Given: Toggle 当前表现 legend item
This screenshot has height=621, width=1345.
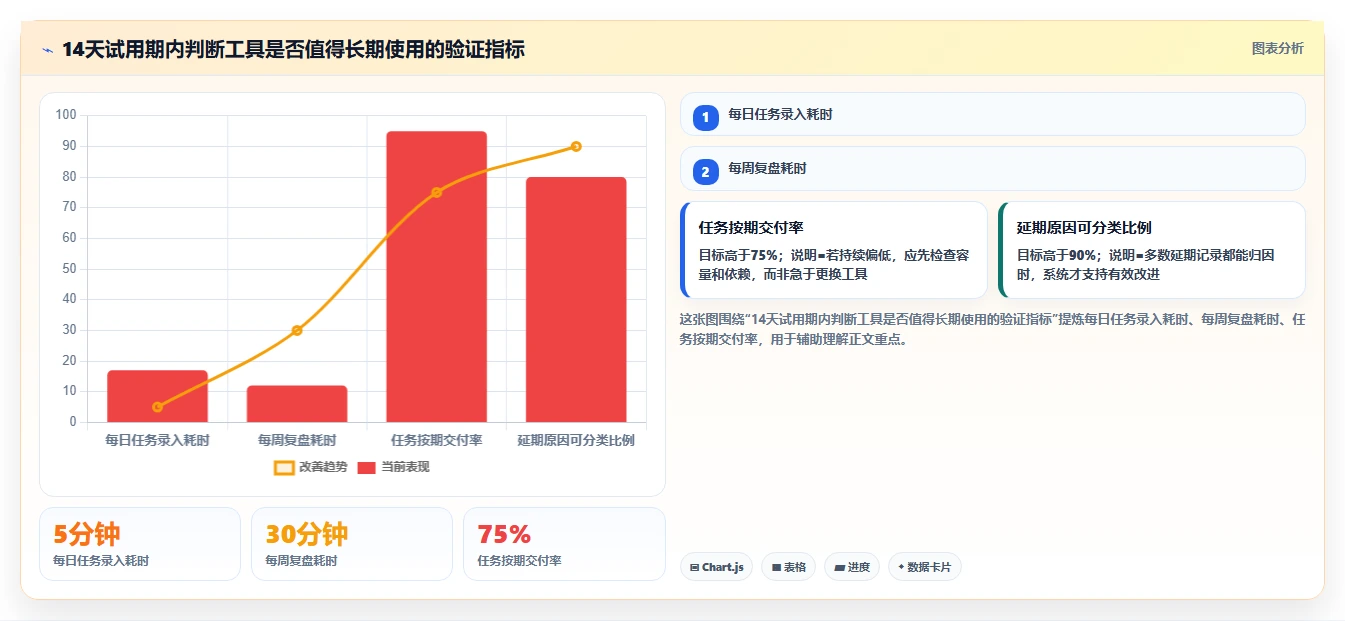Looking at the screenshot, I should coord(394,467).
